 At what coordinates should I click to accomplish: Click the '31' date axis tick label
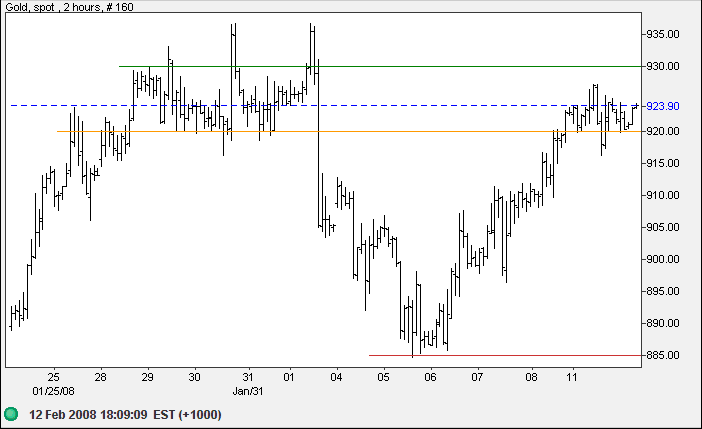coord(248,378)
